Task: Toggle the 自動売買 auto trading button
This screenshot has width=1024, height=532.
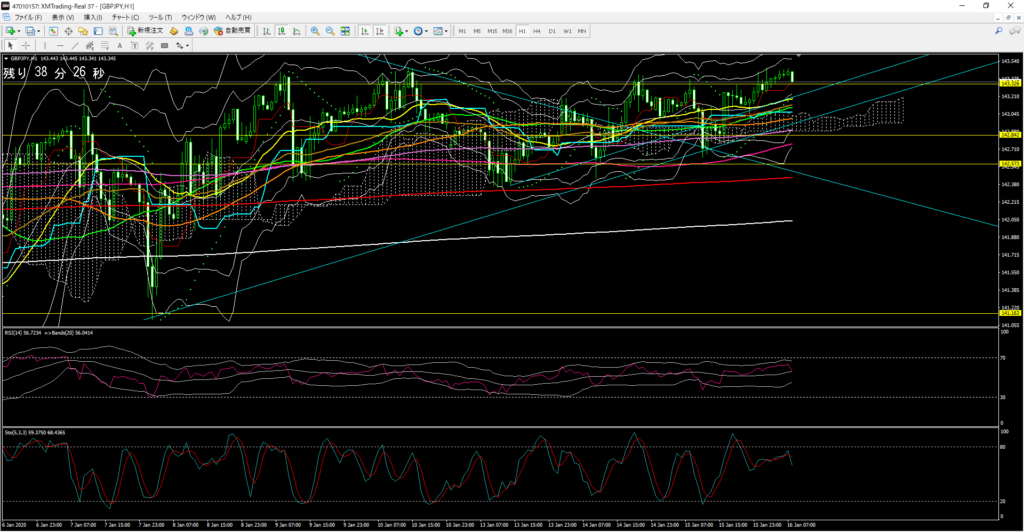Action: coord(232,31)
